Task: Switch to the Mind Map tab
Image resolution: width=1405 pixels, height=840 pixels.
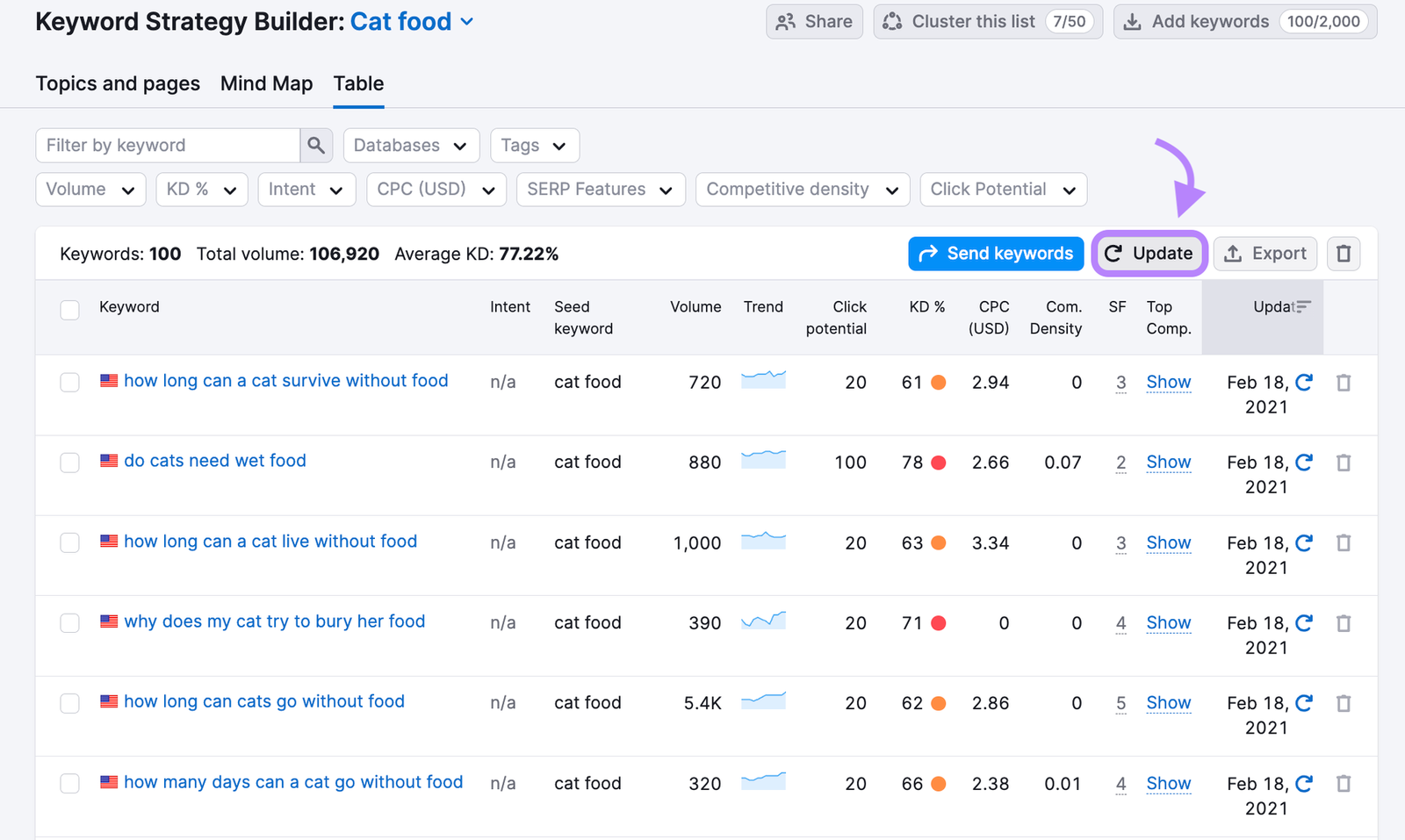Action: pyautogui.click(x=266, y=84)
